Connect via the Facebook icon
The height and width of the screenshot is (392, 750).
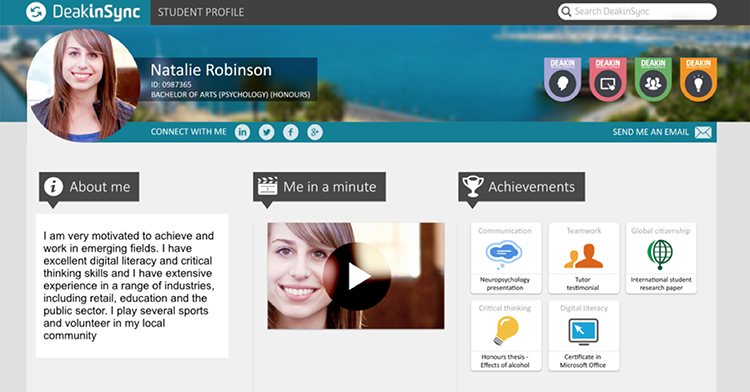coord(290,132)
